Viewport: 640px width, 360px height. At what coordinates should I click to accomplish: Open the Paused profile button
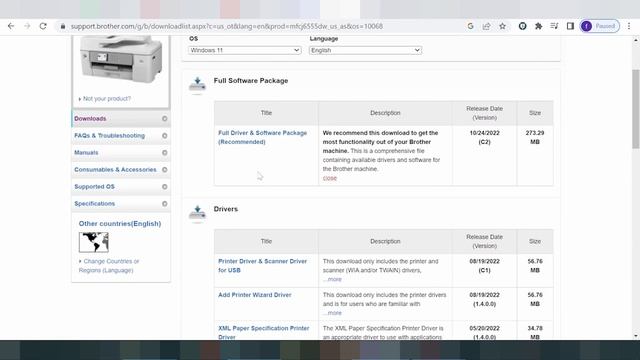pyautogui.click(x=600, y=26)
